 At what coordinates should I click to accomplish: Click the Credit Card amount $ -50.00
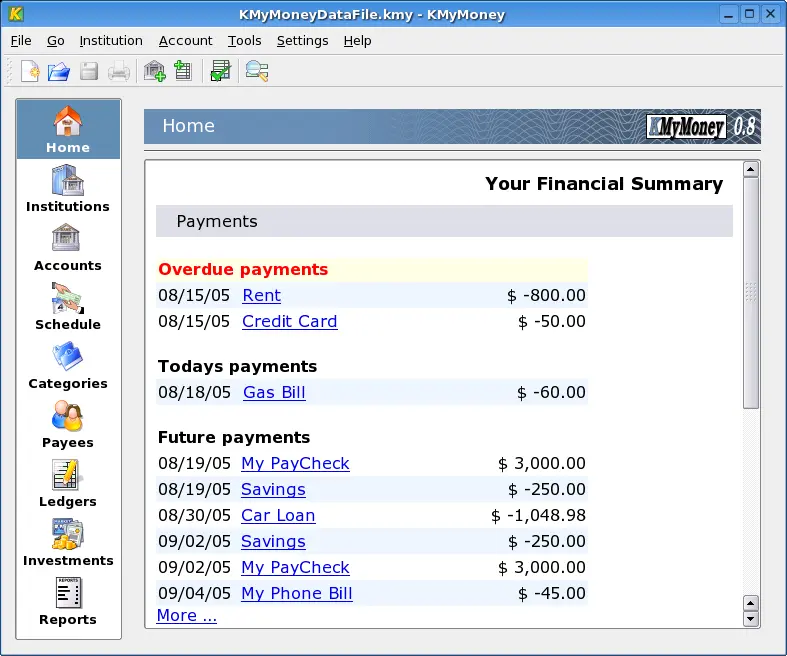(x=552, y=321)
